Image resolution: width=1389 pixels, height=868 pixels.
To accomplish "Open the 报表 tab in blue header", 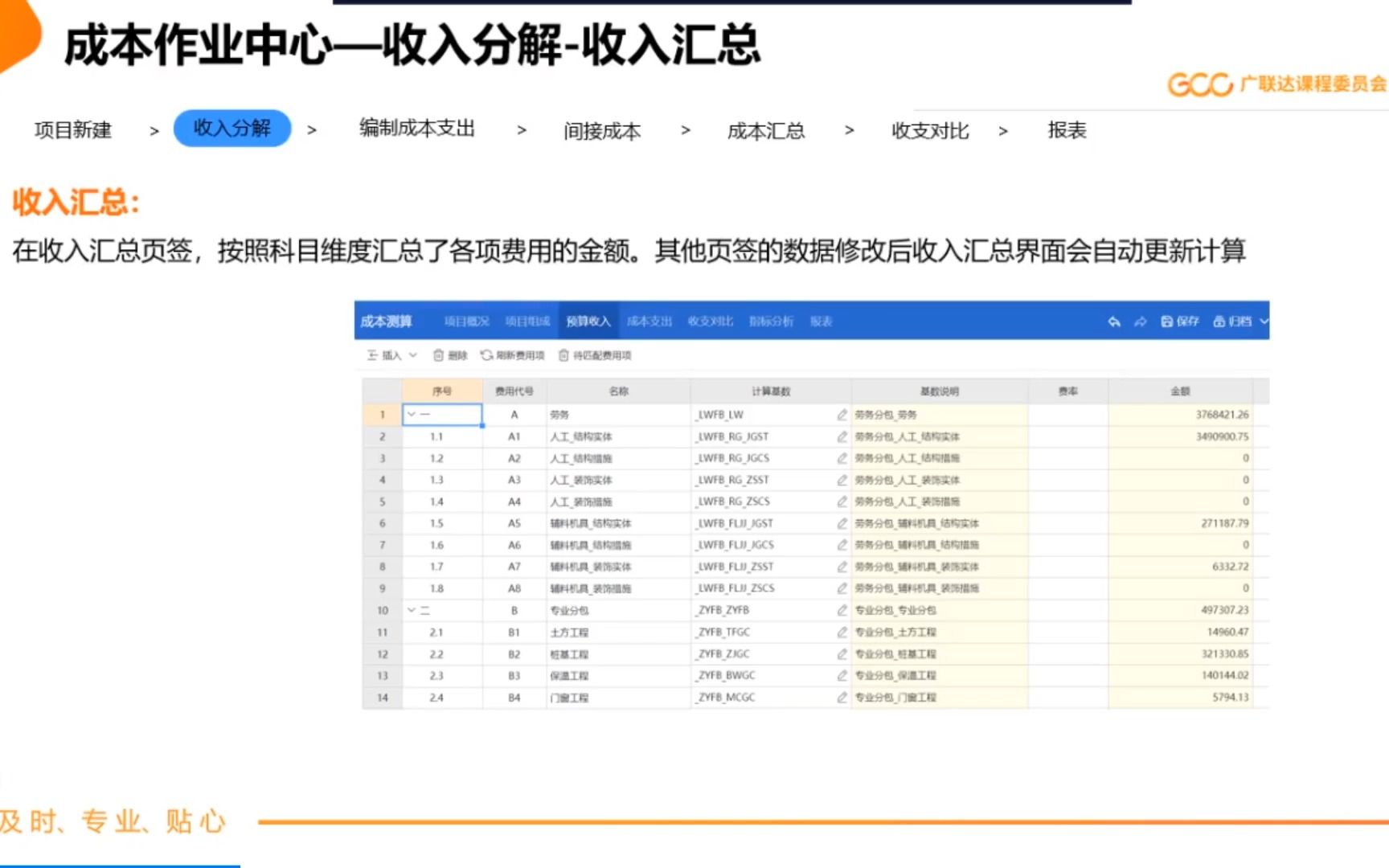I will pyautogui.click(x=821, y=321).
